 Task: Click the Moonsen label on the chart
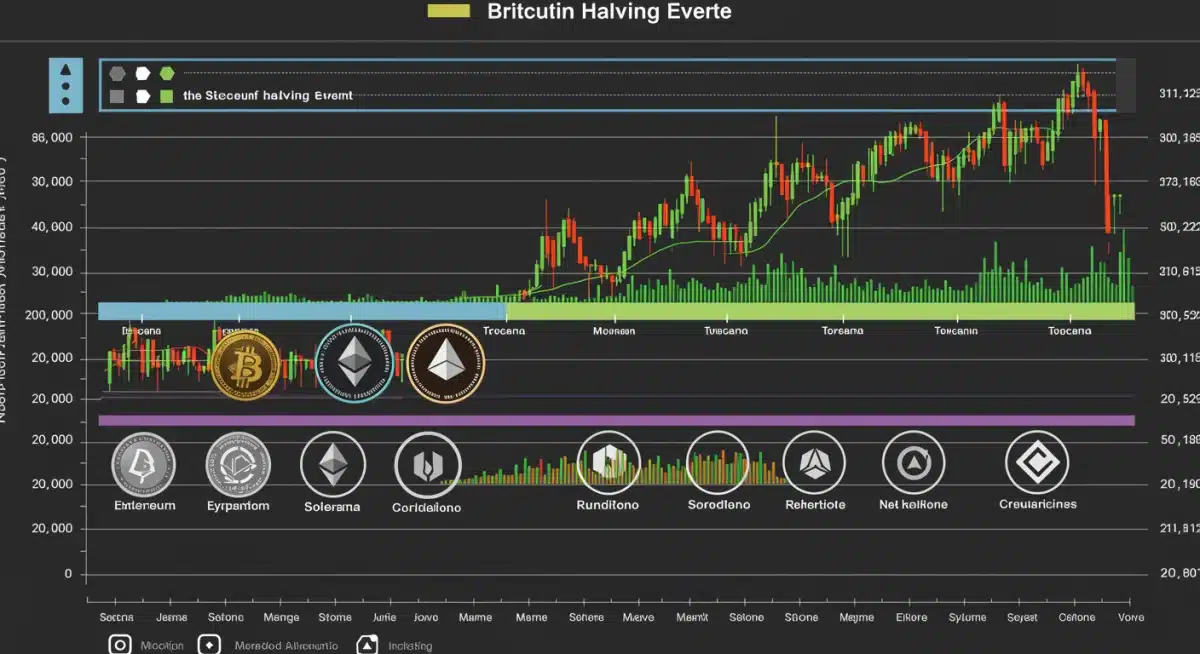616,330
